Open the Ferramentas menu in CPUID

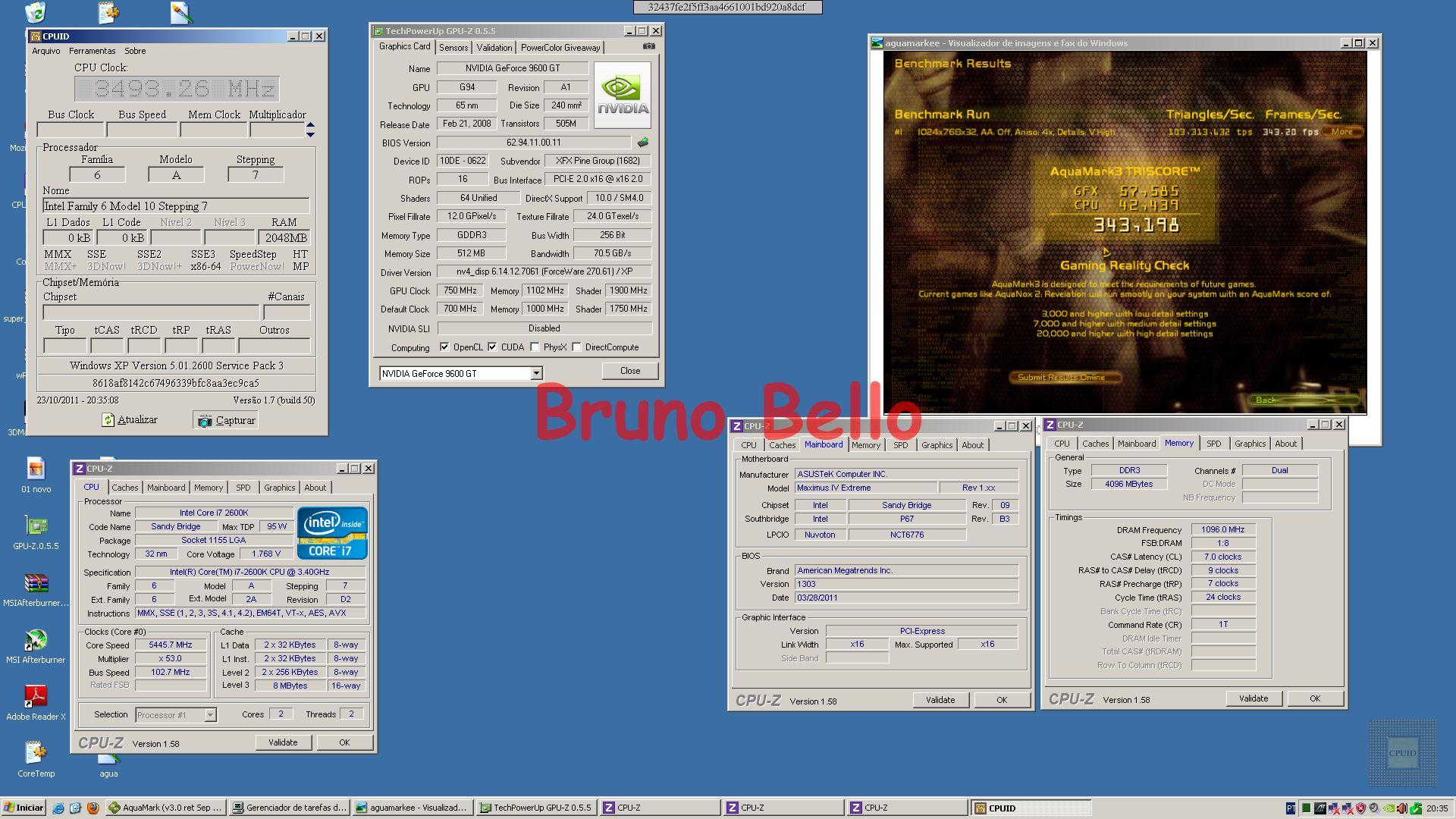pyautogui.click(x=93, y=51)
